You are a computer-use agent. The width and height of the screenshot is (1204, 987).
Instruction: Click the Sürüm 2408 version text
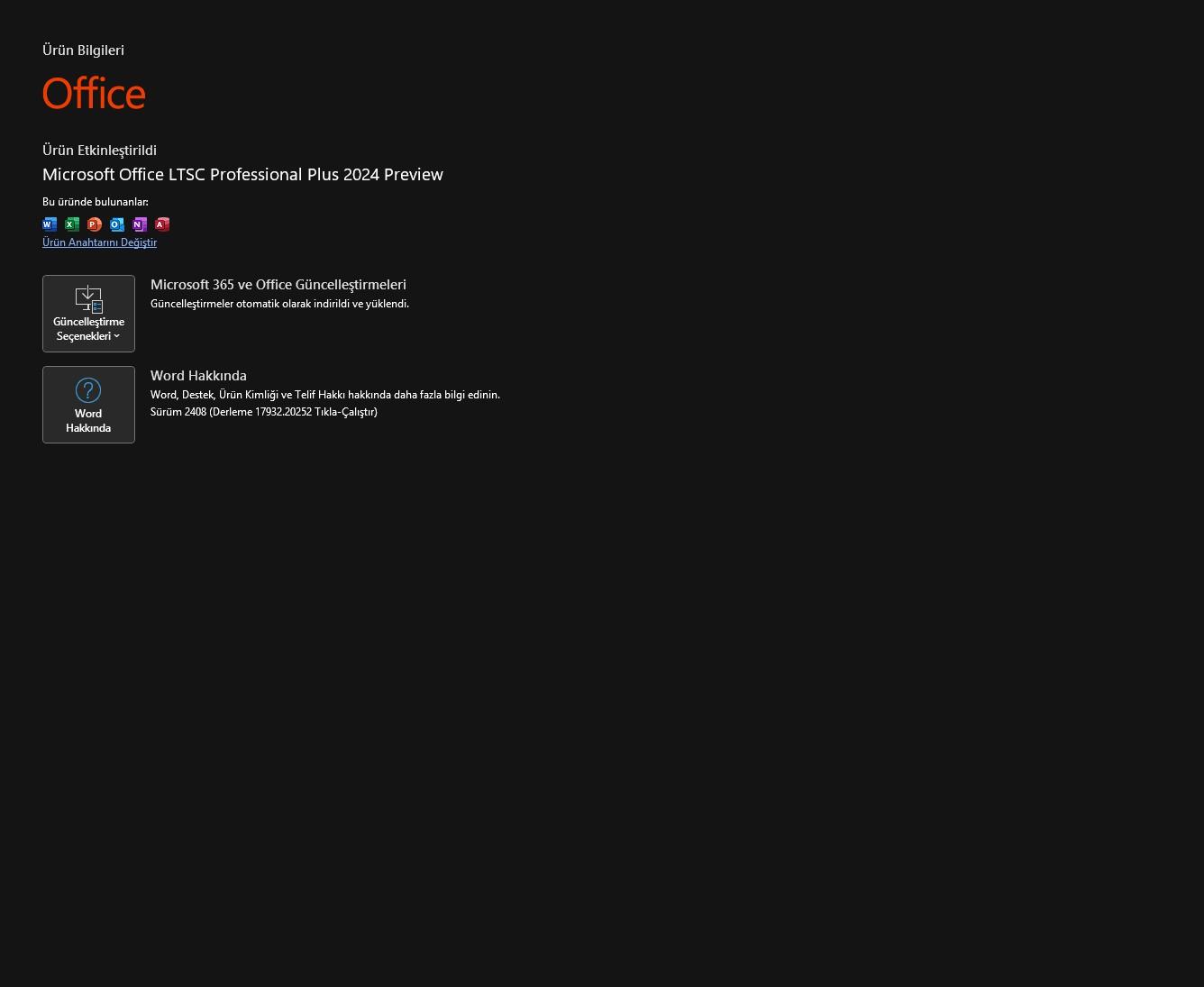point(264,412)
